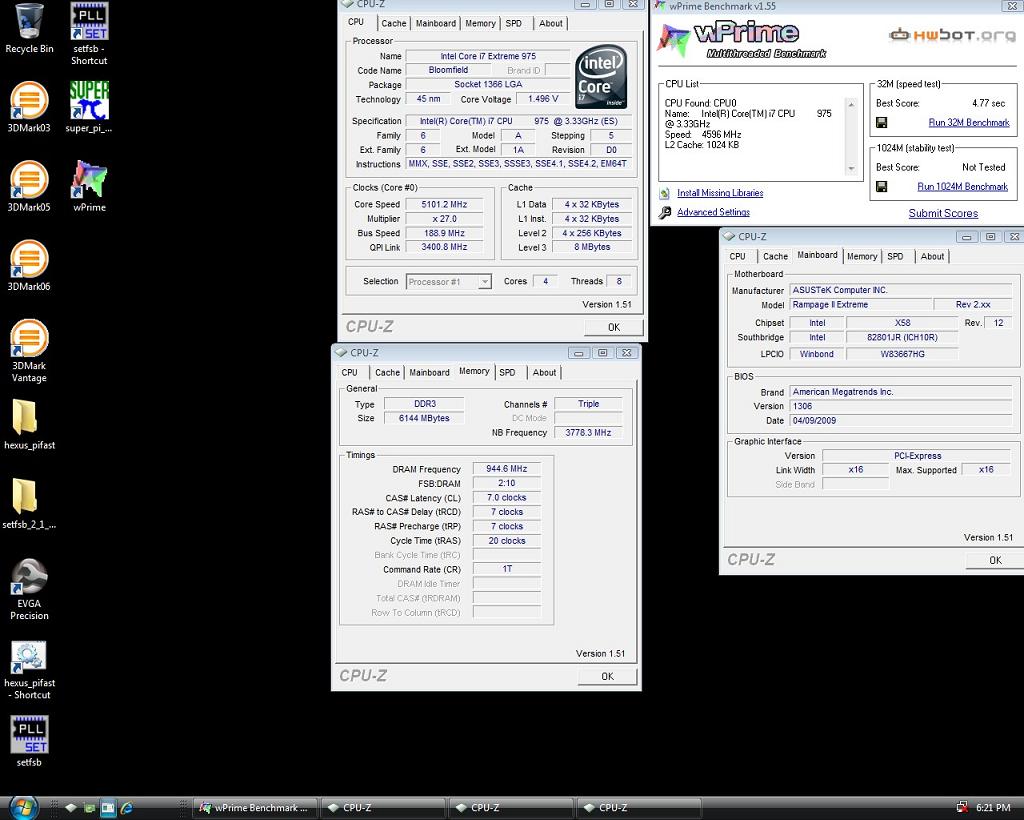Click the save icon beside Run 1024M Benchmark
The width and height of the screenshot is (1024, 820).
(x=882, y=187)
